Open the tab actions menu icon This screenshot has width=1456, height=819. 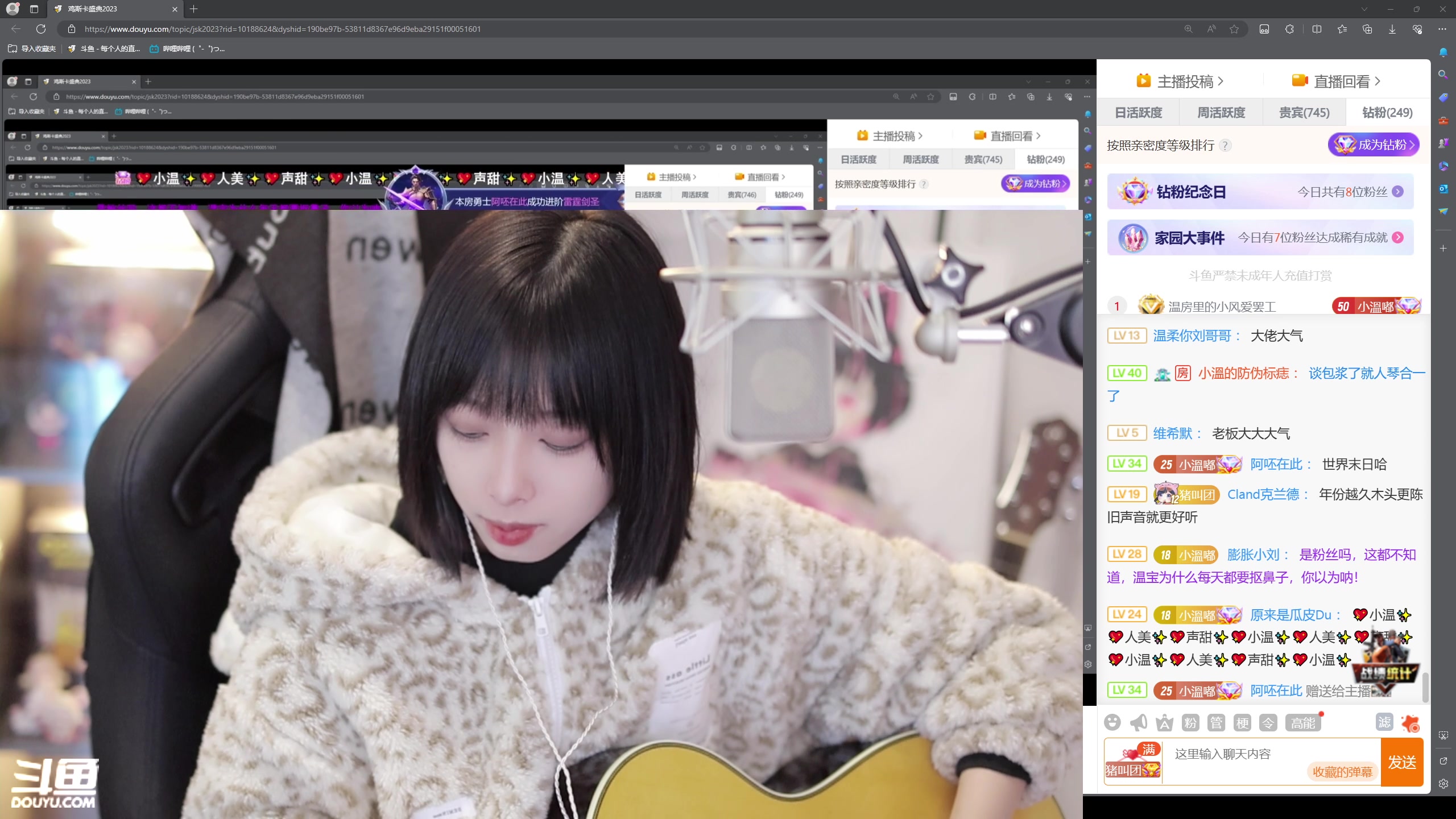tap(34, 9)
